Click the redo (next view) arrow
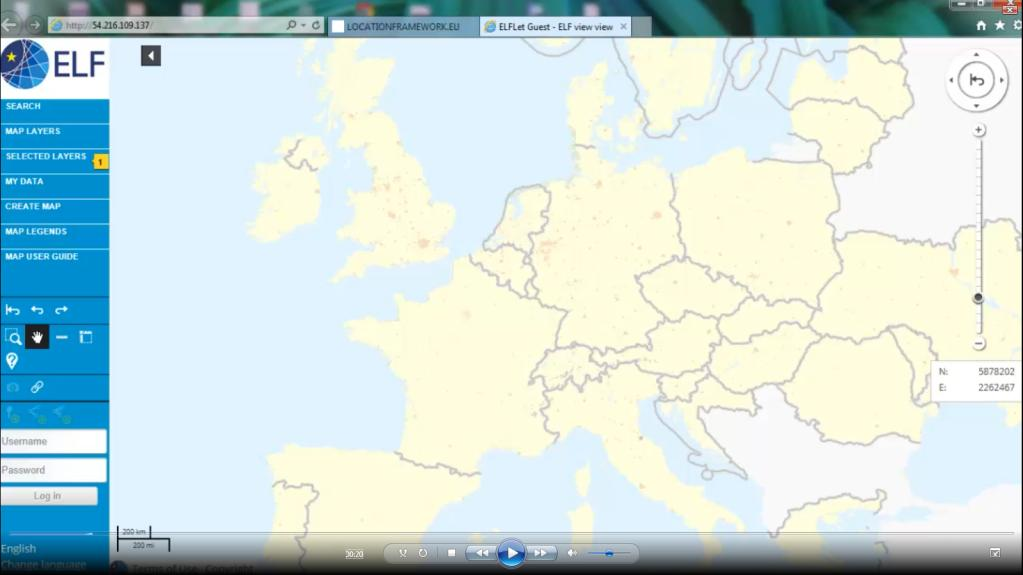1023x575 pixels. [61, 310]
